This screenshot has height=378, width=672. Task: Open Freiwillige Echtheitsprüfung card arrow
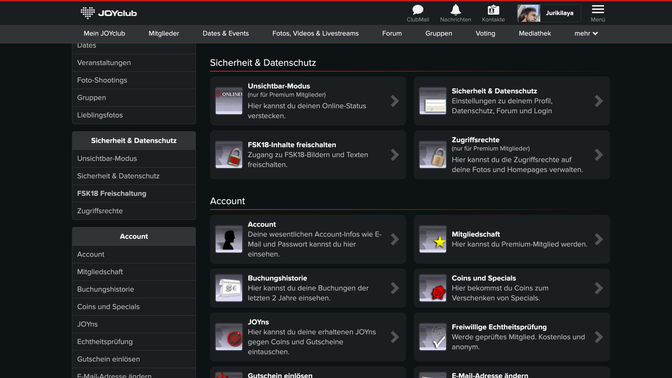click(x=599, y=337)
